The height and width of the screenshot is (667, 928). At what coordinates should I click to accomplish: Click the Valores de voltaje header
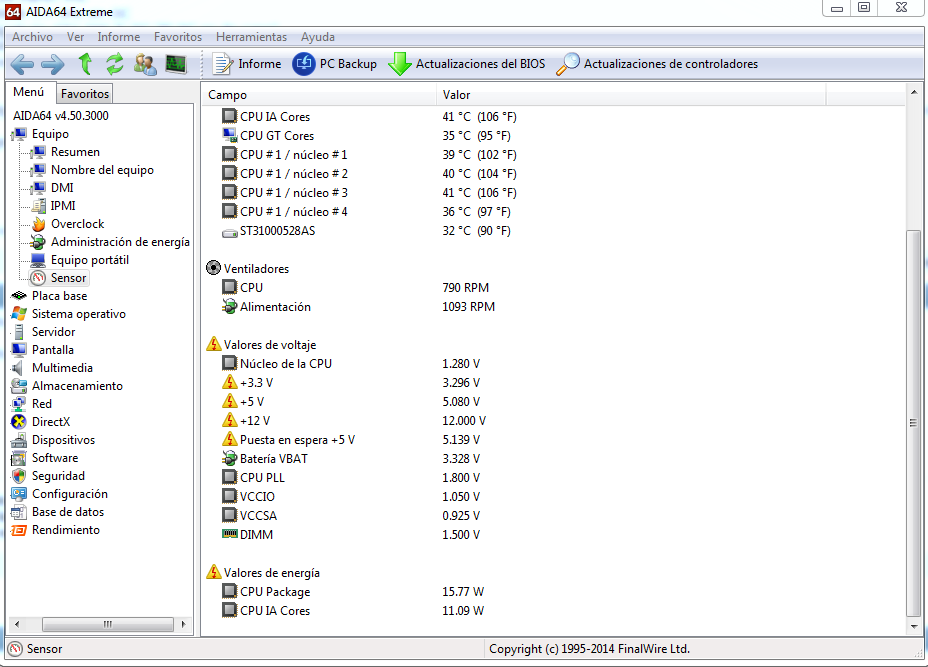(270, 344)
